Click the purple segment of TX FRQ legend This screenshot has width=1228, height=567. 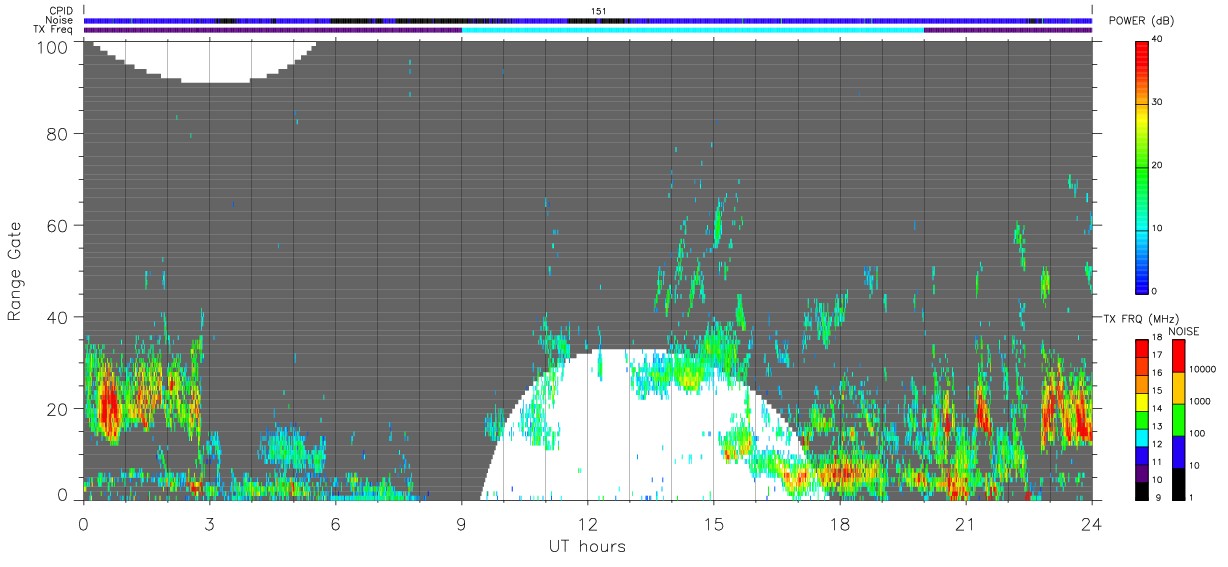pos(1142,475)
